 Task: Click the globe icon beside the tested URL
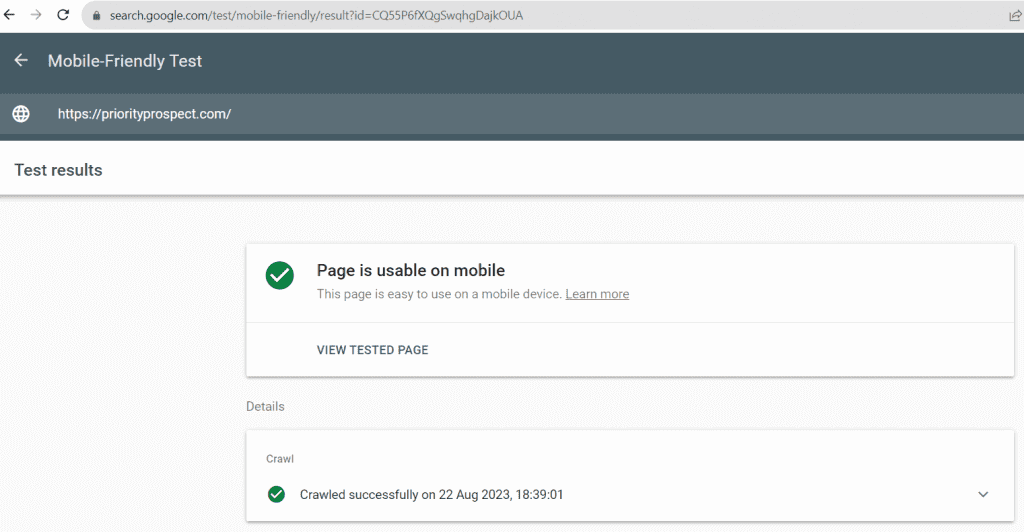point(21,114)
